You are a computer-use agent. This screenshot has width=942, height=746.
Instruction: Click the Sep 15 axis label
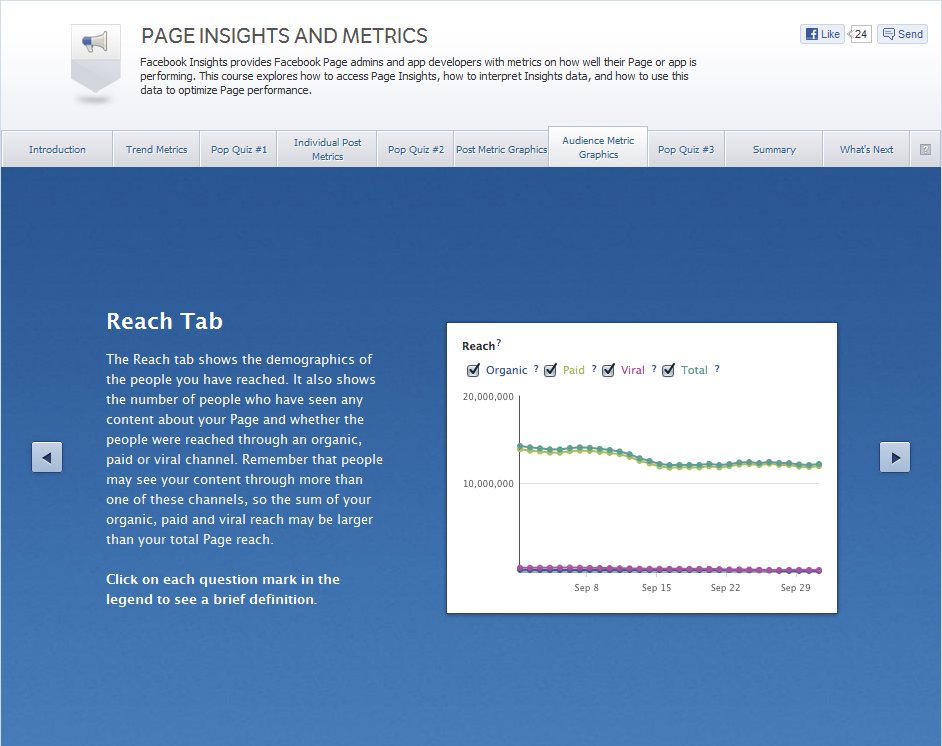(x=656, y=587)
